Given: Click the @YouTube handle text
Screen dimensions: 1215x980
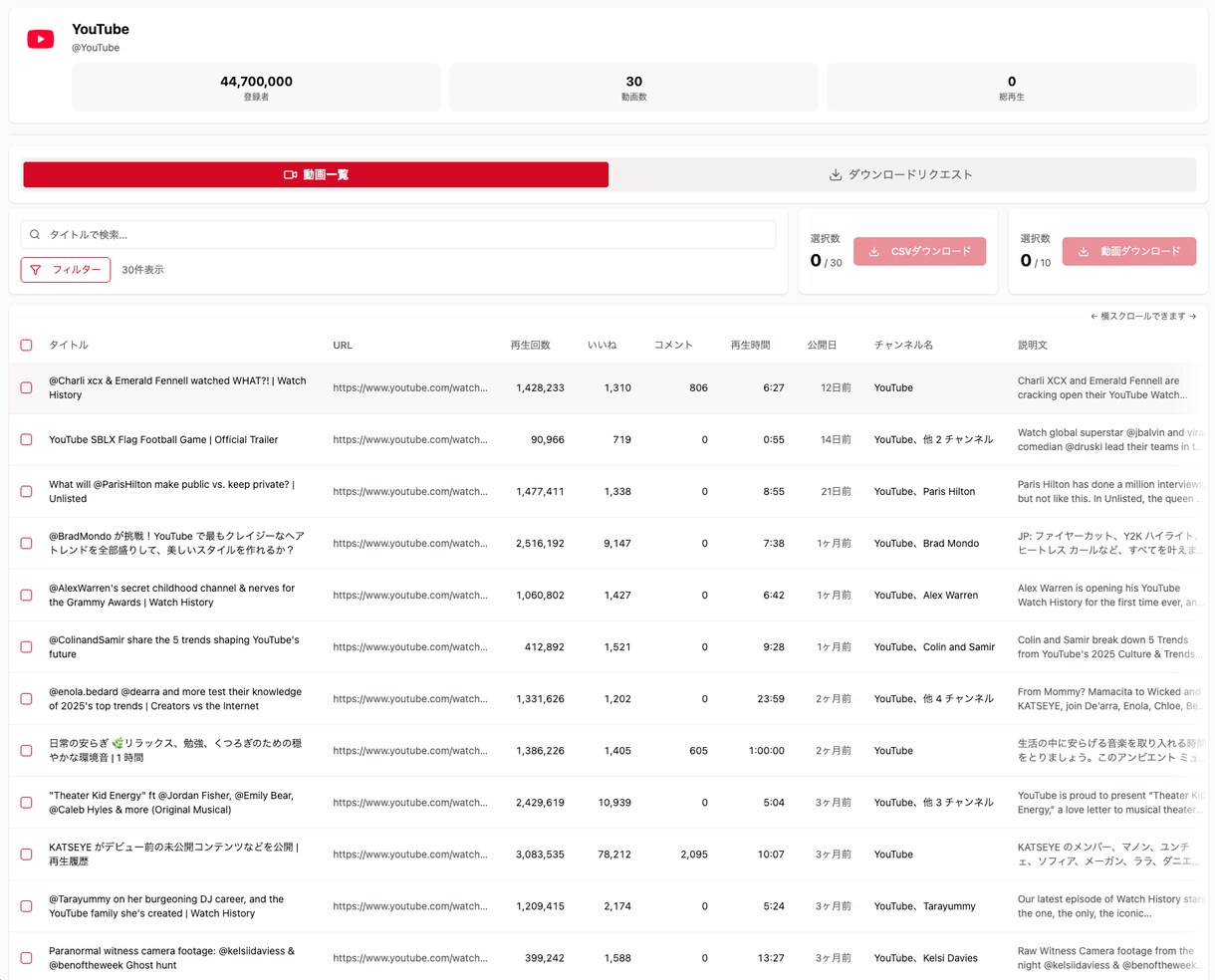Looking at the screenshot, I should click(96, 48).
